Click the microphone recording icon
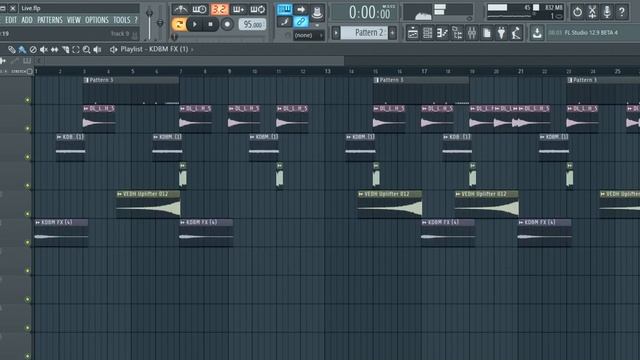This screenshot has width=640, height=360. click(x=607, y=12)
